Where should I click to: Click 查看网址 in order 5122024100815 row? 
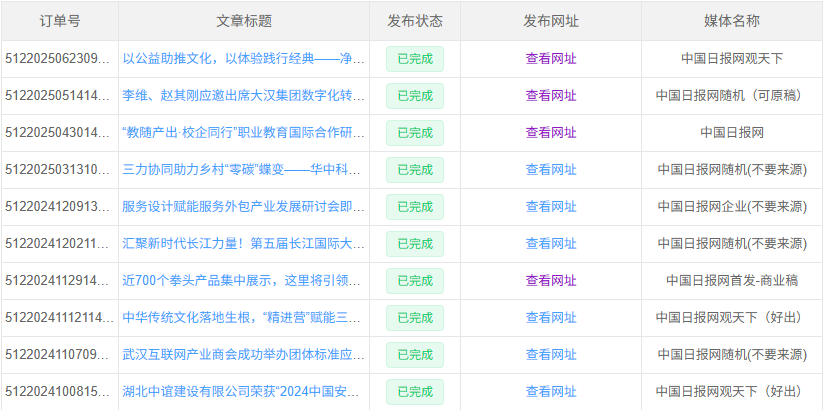551,392
